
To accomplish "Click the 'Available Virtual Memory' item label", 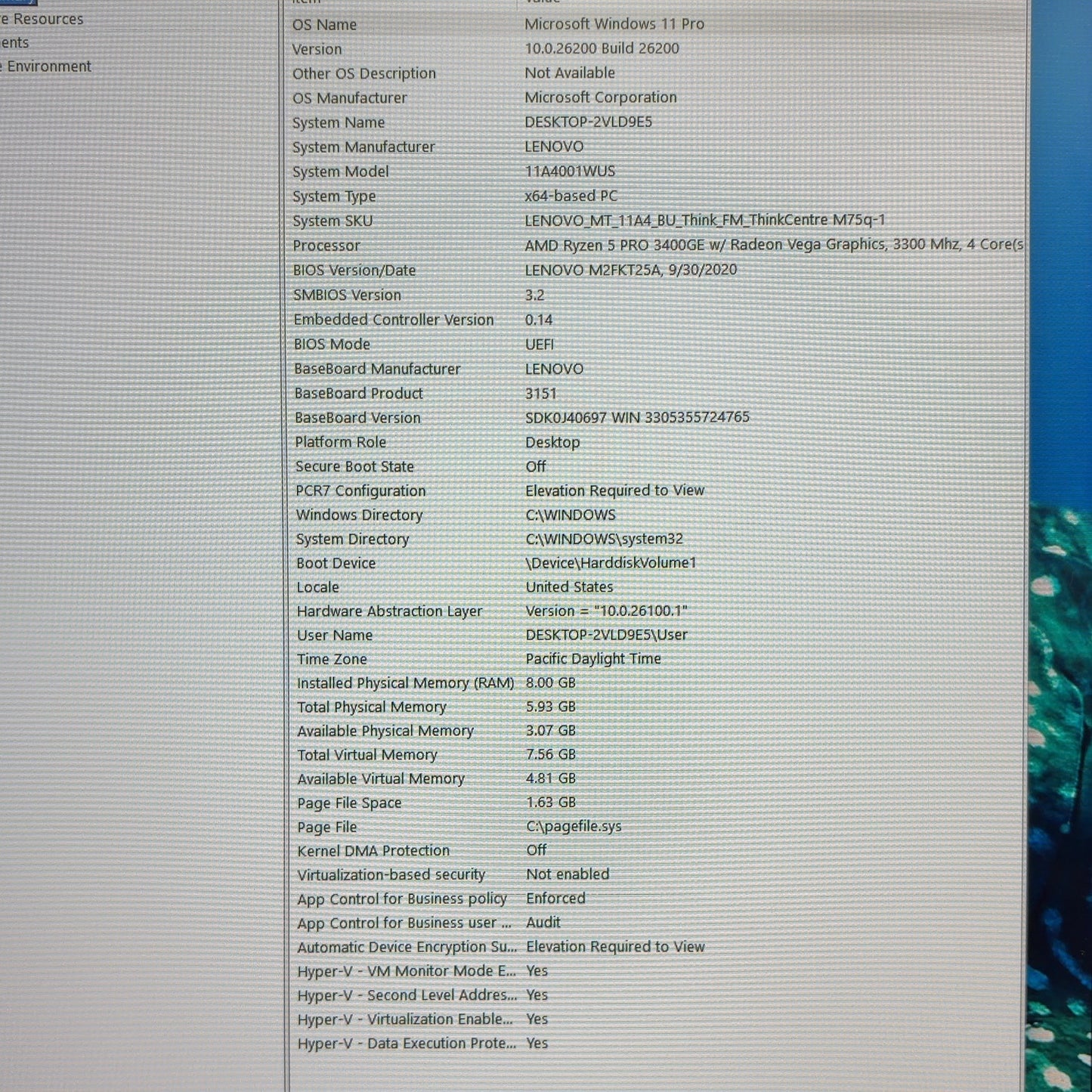I will [x=381, y=779].
